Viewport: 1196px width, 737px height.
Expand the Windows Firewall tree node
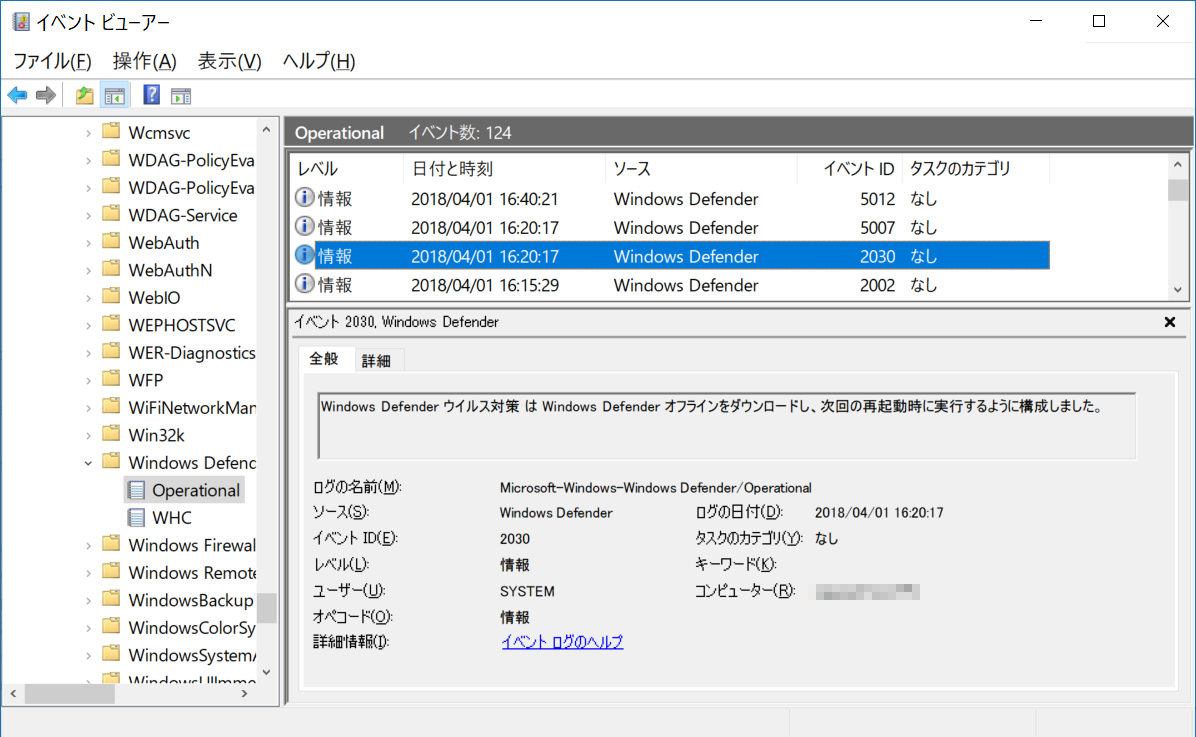coord(88,545)
